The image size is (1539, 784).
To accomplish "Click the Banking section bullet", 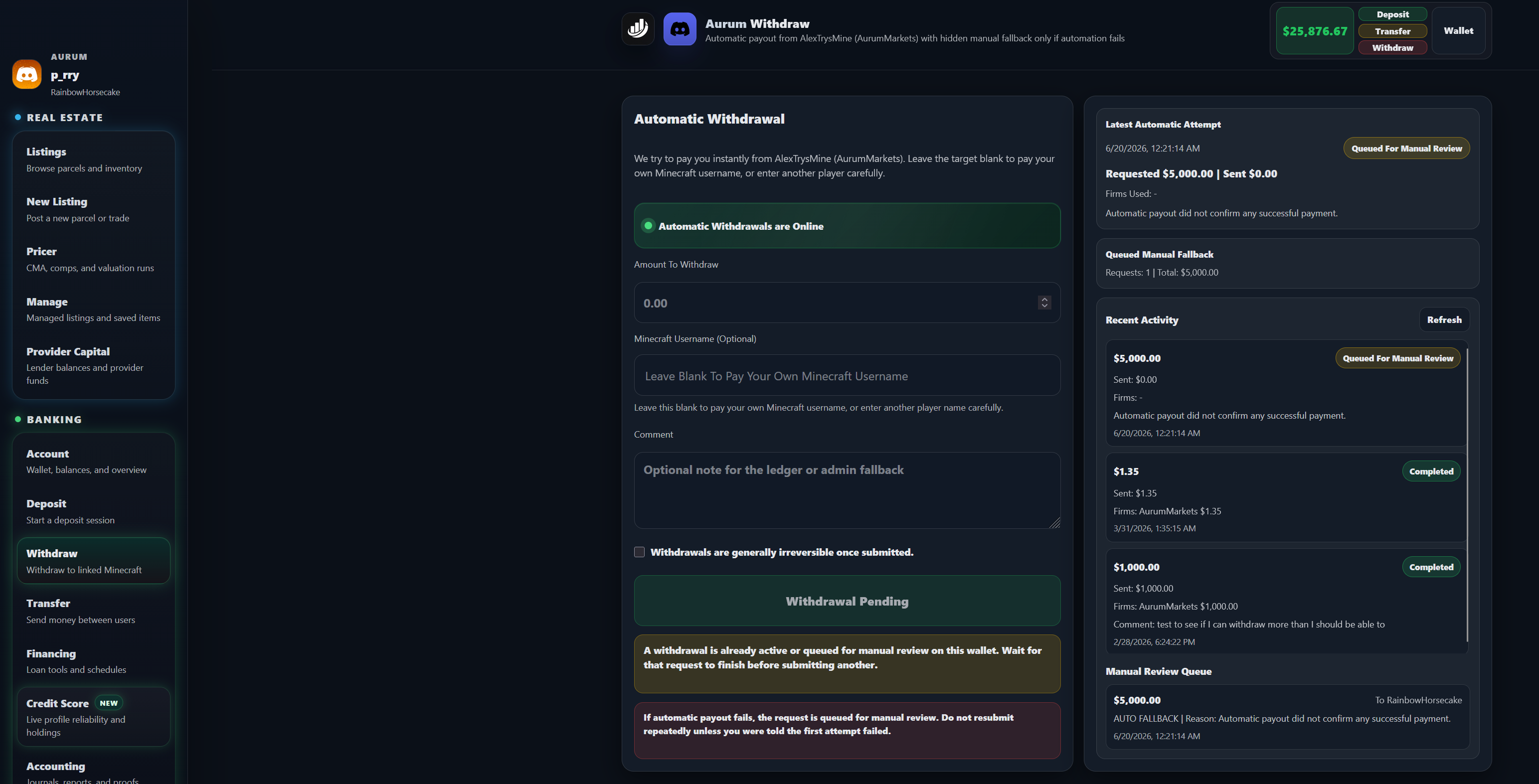I will coord(18,419).
